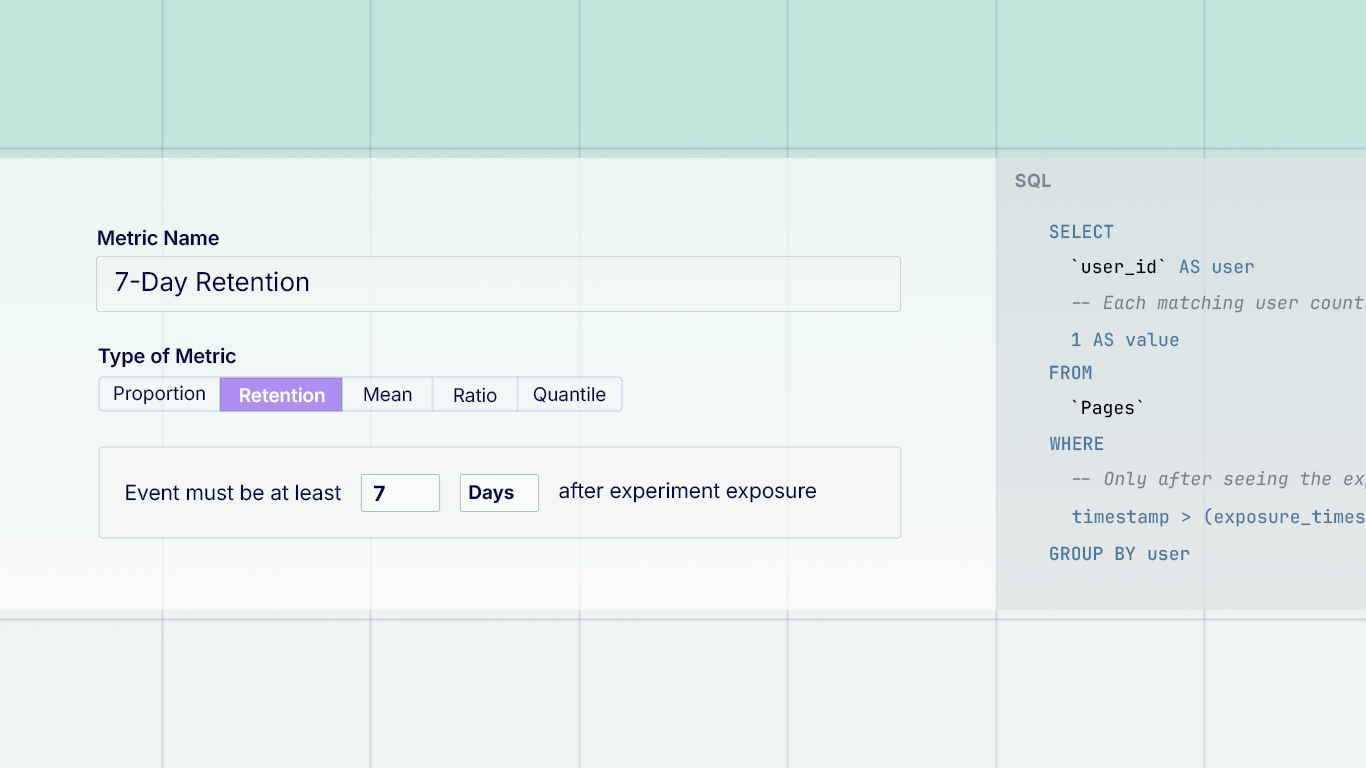Click the 'GROUP BY user' SQL line
Screen dimensions: 1366x768
1119,554
